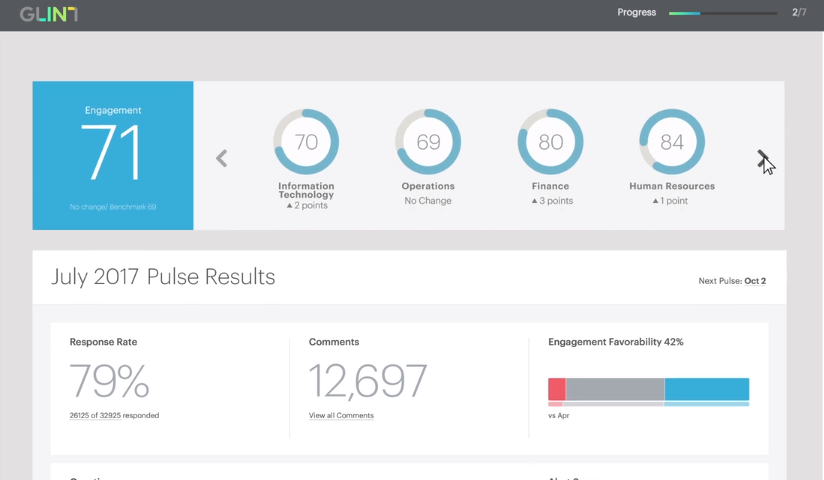Click the Human Resources department label
The height and width of the screenshot is (480, 824).
[x=672, y=186]
